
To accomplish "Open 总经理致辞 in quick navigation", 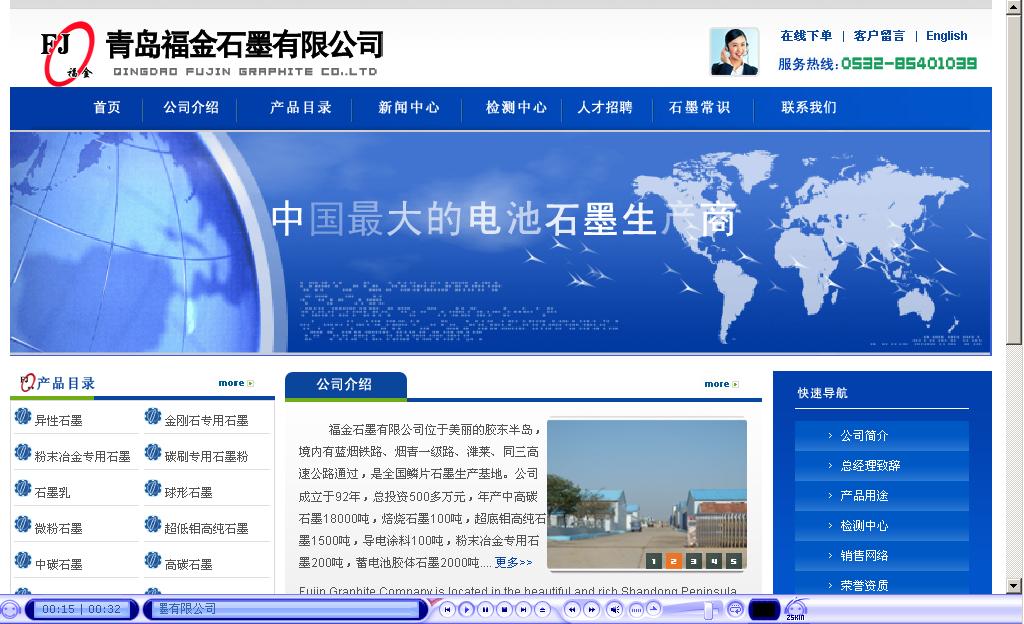I will [x=882, y=465].
